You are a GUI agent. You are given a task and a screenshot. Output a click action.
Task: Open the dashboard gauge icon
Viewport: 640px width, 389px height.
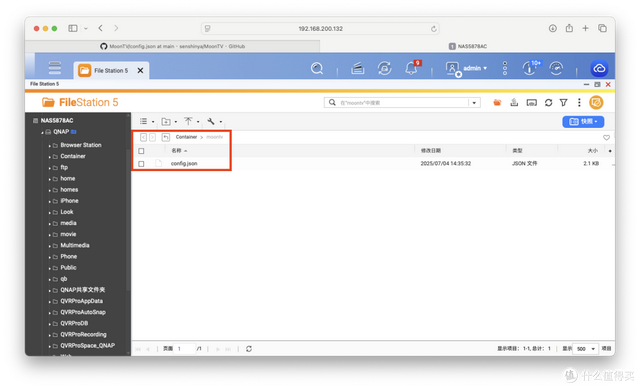(x=556, y=68)
